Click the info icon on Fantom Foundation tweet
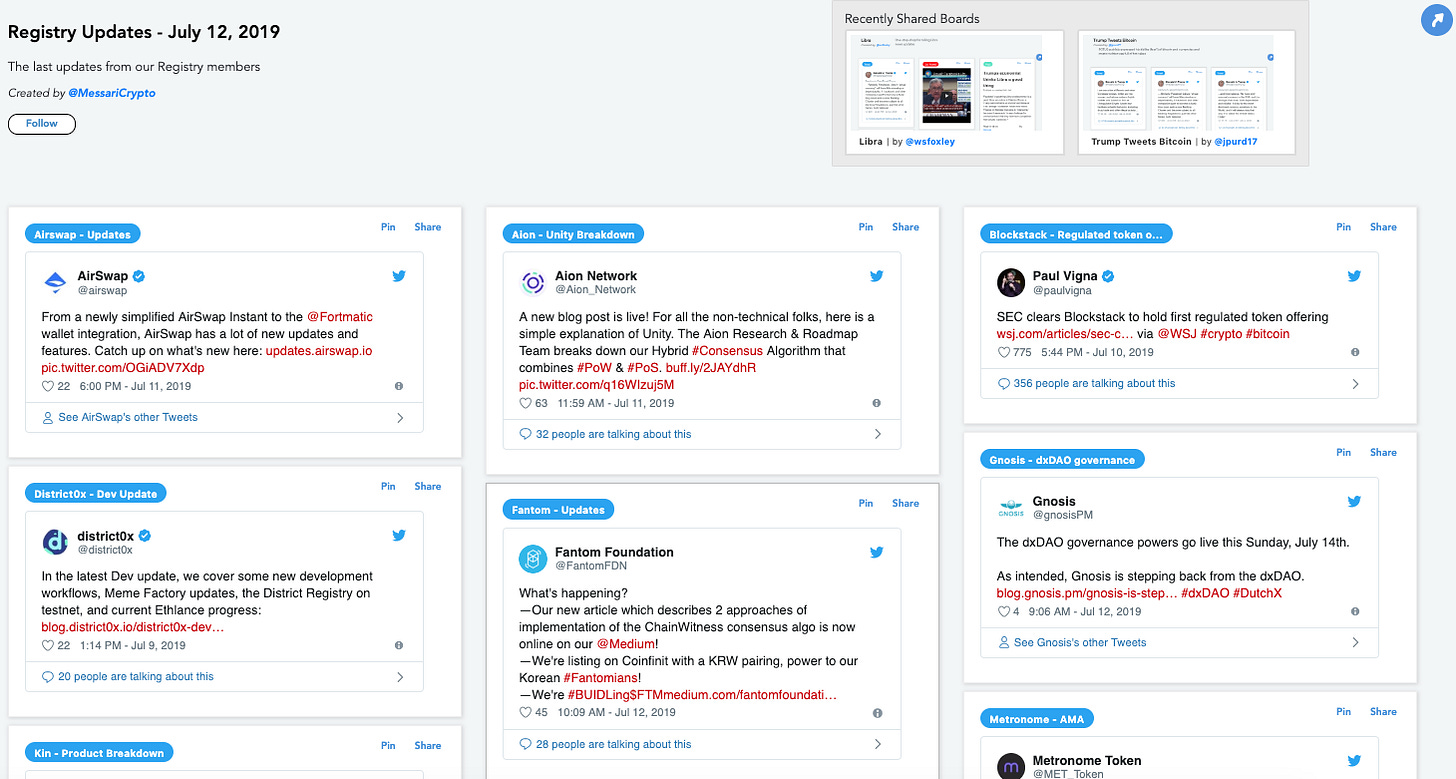This screenshot has width=1456, height=779. tap(877, 713)
